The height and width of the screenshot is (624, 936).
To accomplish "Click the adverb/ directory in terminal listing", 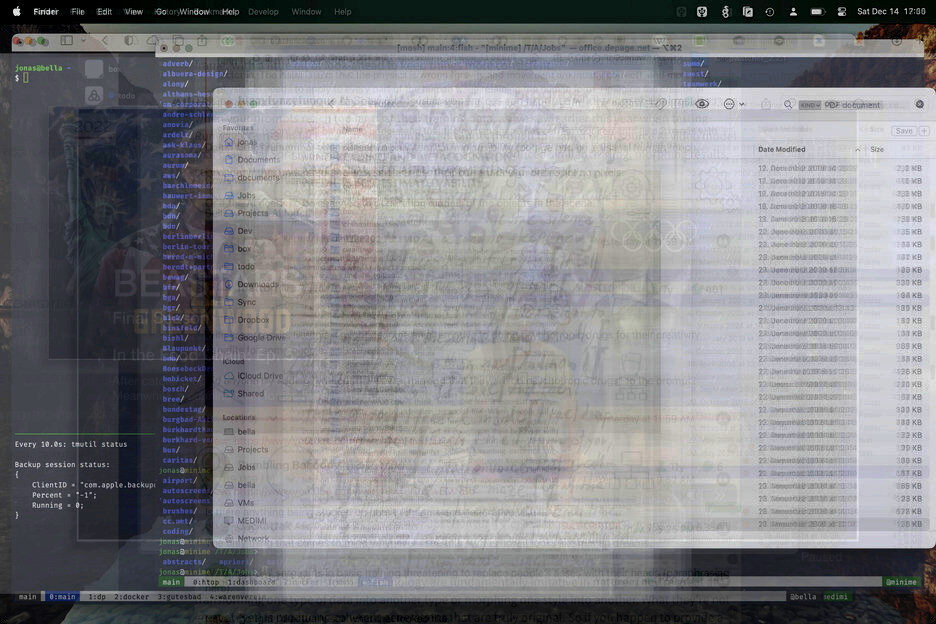I will [177, 64].
